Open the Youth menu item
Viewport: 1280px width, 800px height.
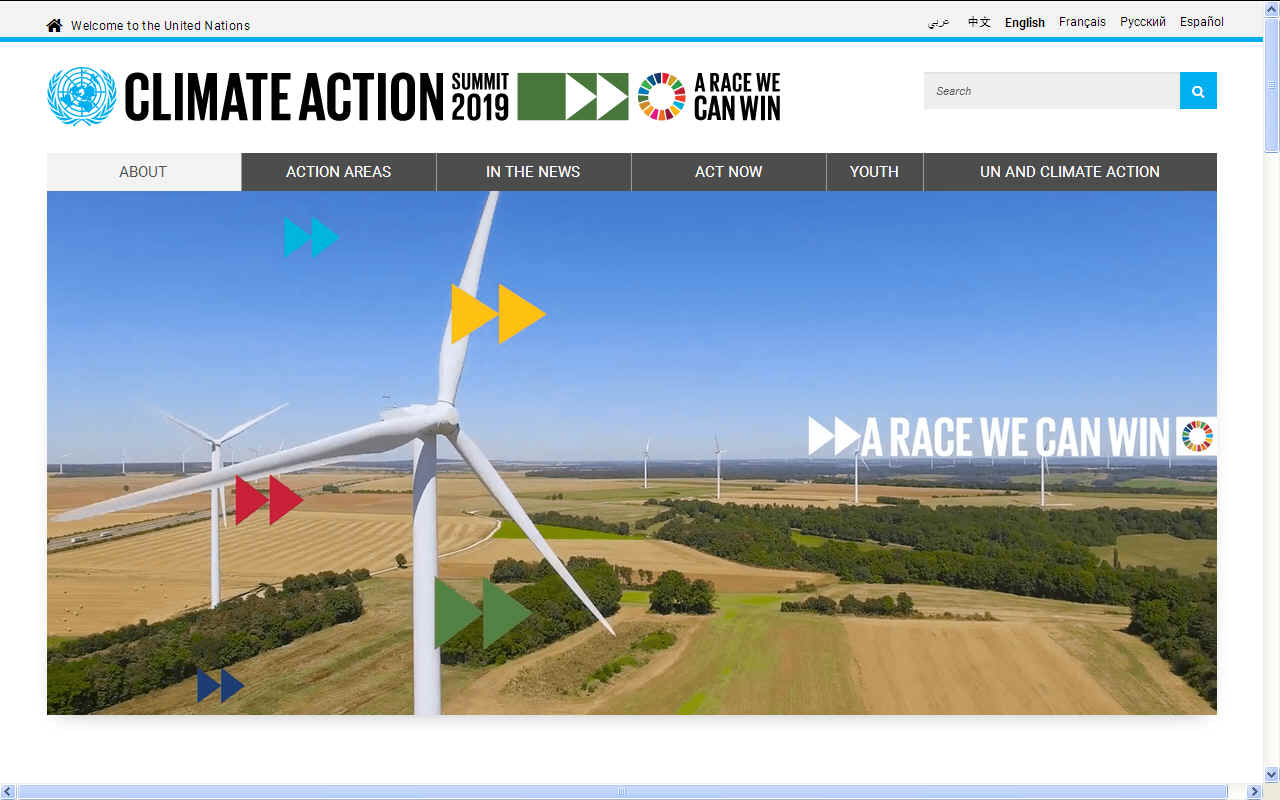pos(874,172)
